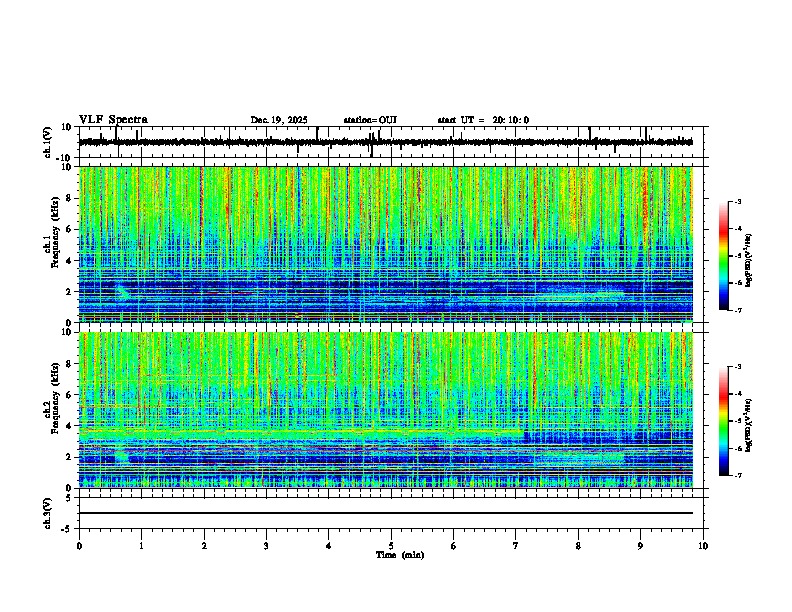The height and width of the screenshot is (612, 792).
Task: Click the date 'Dec. 19, 2025'
Action: pos(279,120)
